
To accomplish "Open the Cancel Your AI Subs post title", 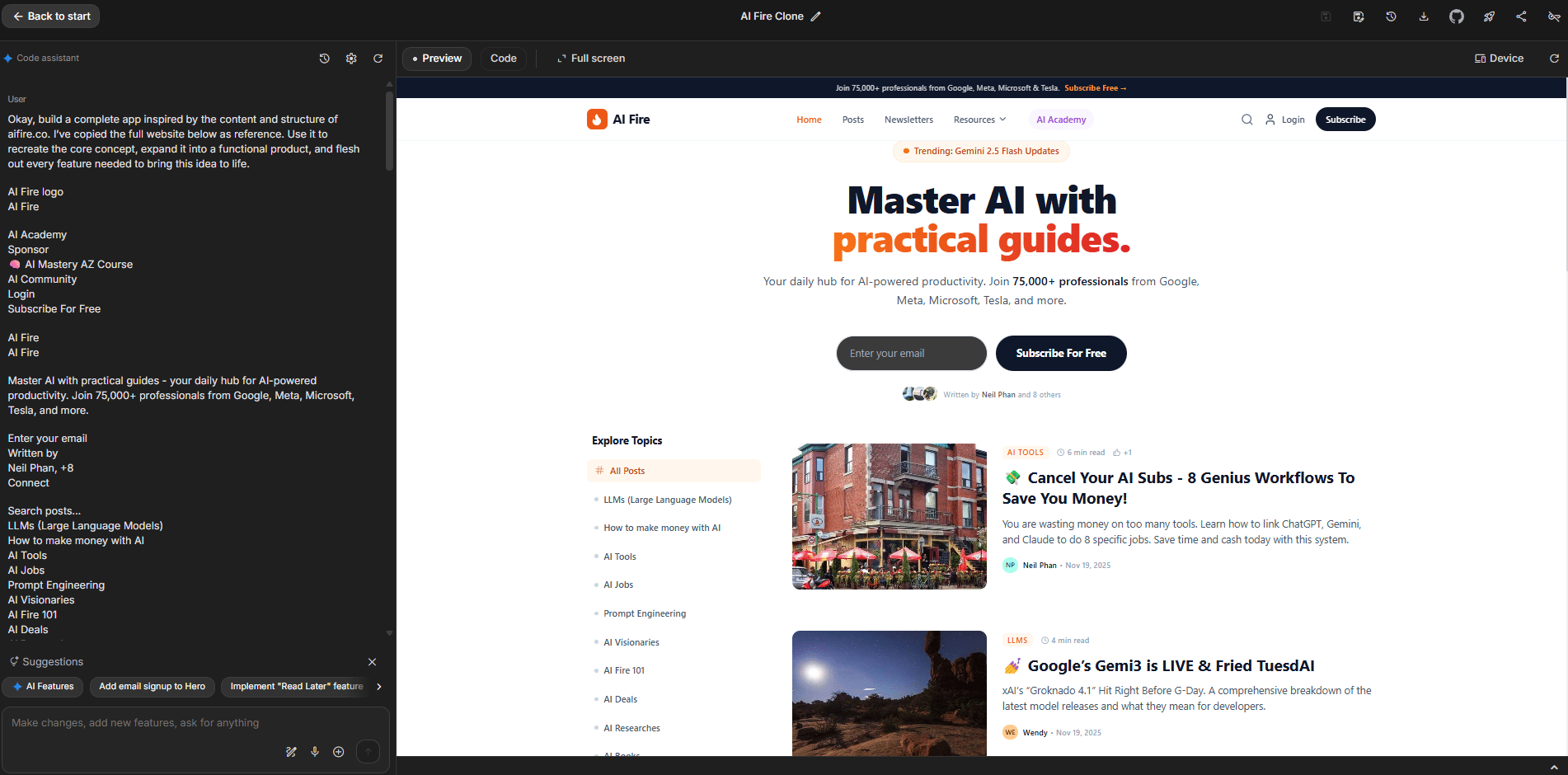I will (x=1179, y=488).
